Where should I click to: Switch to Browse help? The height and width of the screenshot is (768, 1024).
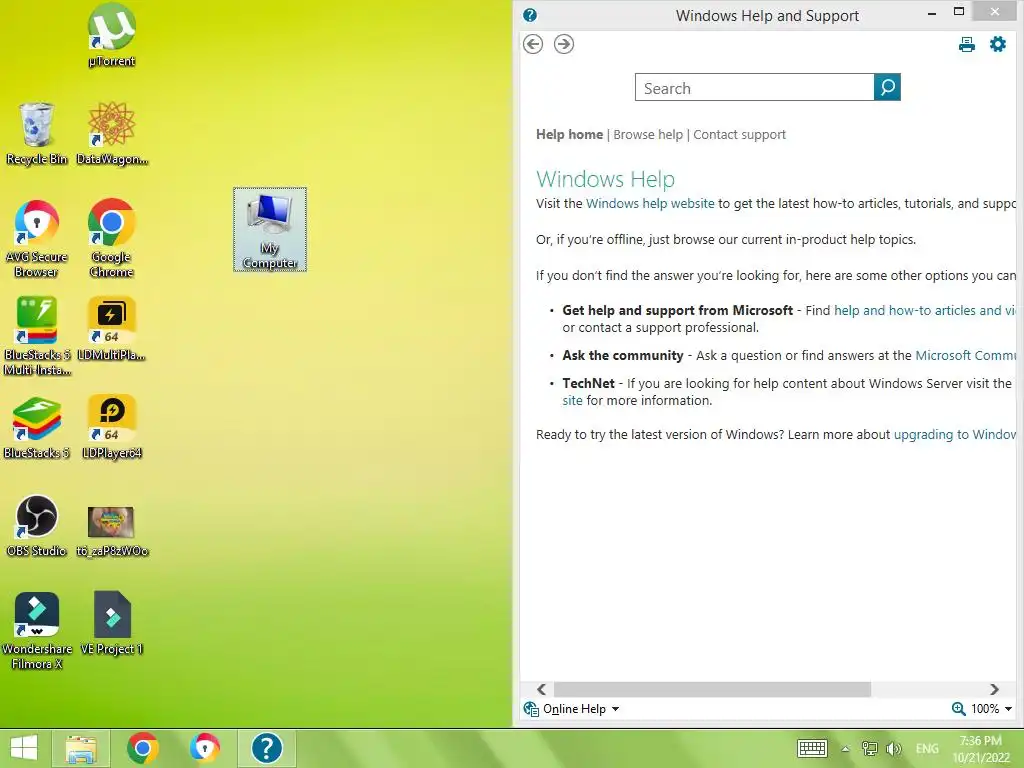pos(648,135)
